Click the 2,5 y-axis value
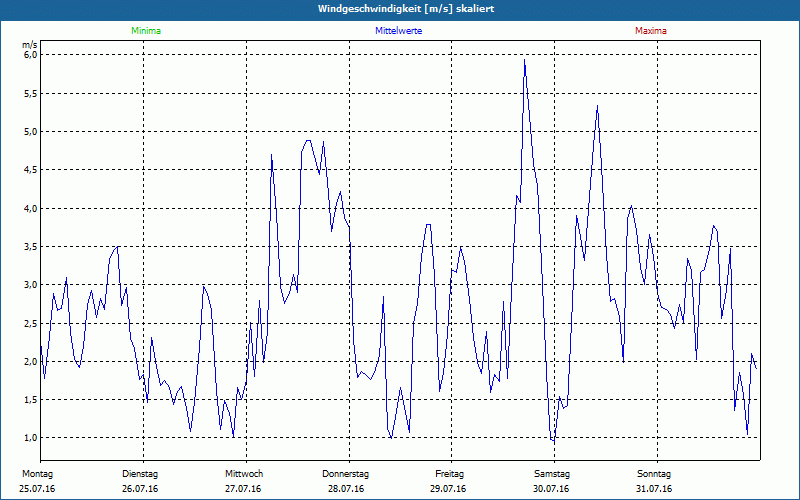This screenshot has width=800, height=500. (31, 323)
